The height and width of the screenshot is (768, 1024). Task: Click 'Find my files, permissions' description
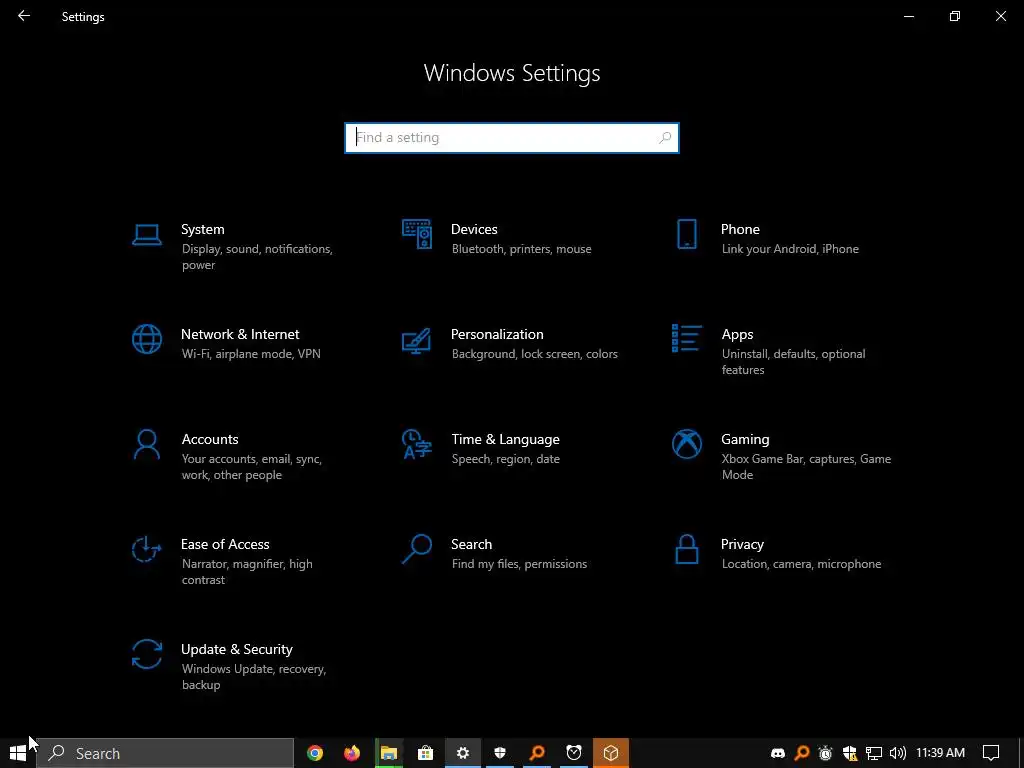tap(519, 564)
